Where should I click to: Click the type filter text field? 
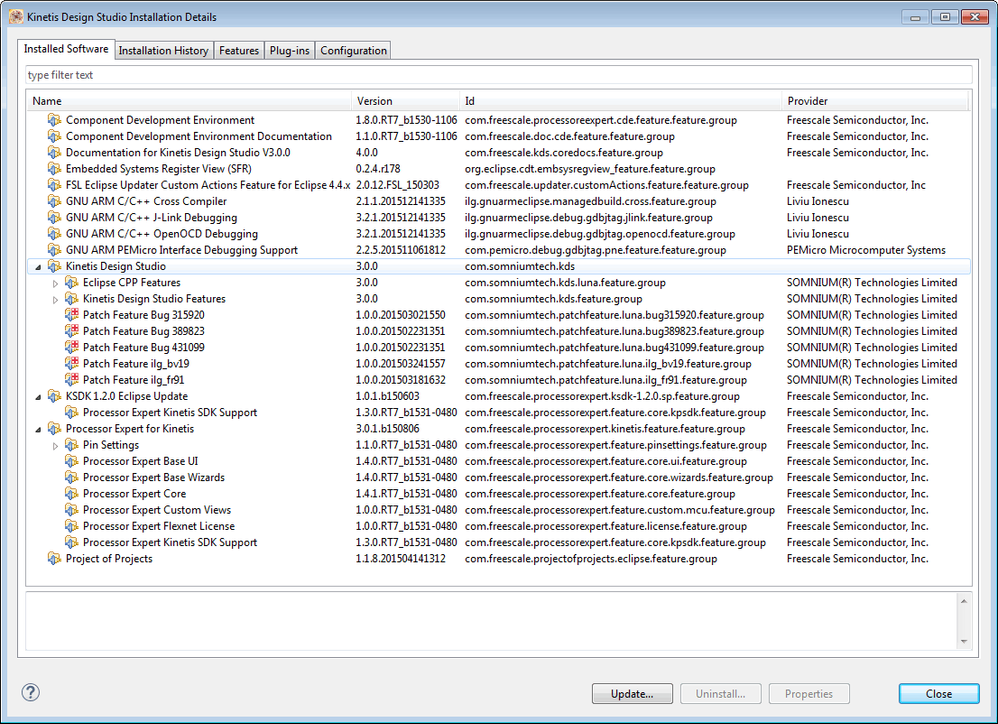498,74
